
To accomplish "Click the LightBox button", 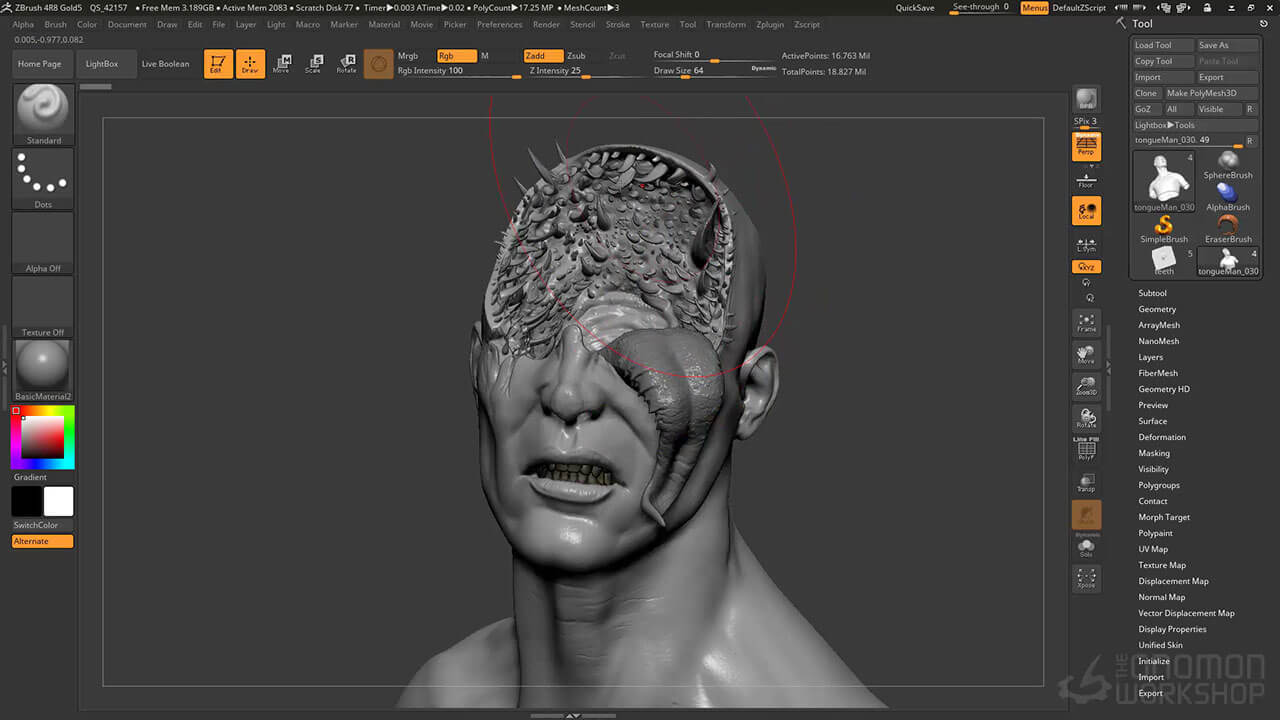I will tap(102, 64).
